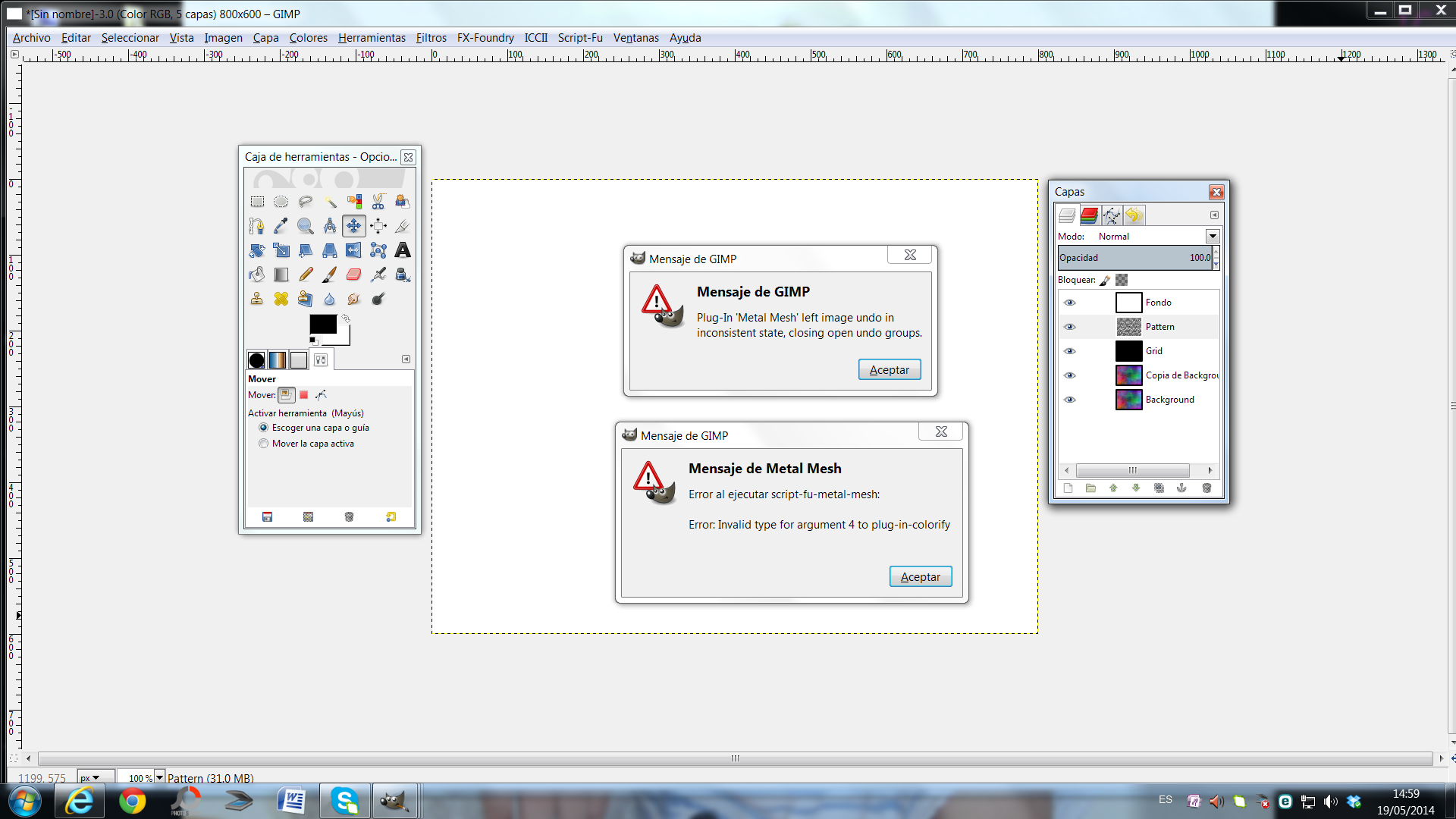This screenshot has width=1456, height=819.
Task: Open the Filtros menu
Action: (431, 38)
